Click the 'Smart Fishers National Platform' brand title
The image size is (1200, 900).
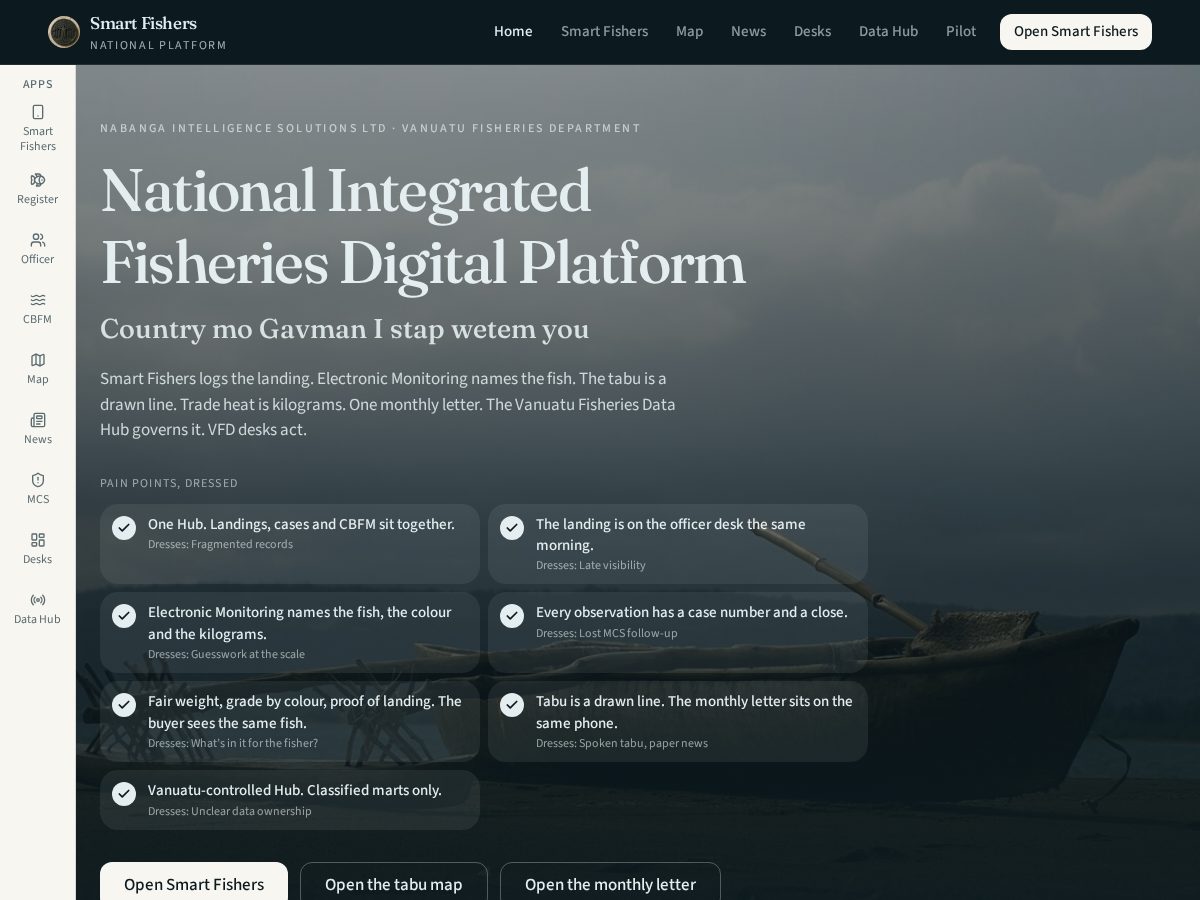pos(158,33)
